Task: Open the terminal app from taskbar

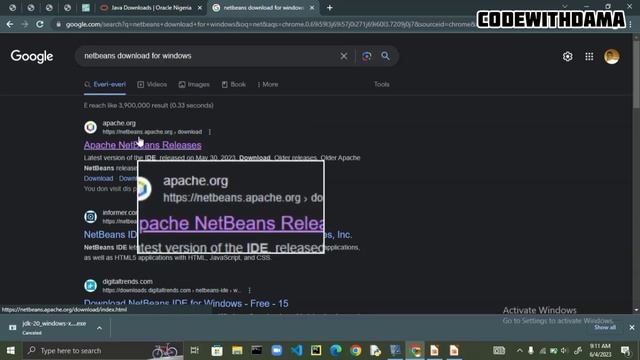Action: [257, 351]
